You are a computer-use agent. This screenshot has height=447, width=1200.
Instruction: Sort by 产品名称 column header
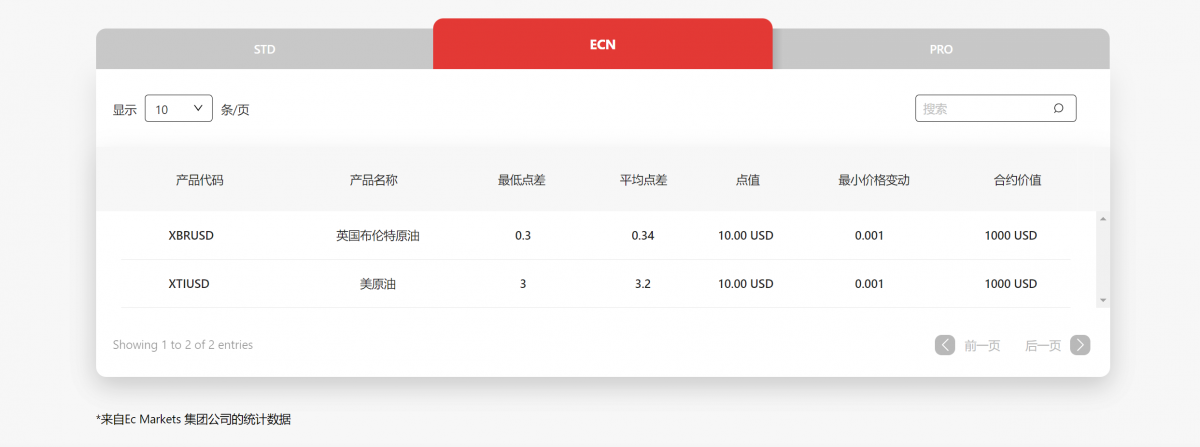373,181
